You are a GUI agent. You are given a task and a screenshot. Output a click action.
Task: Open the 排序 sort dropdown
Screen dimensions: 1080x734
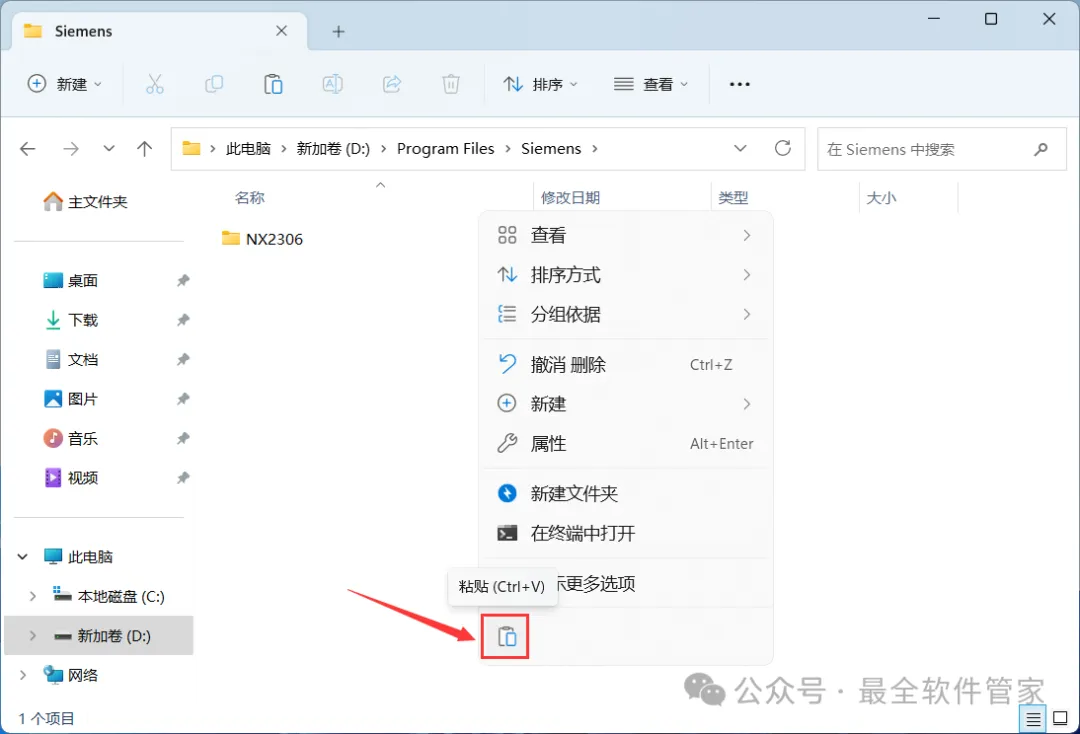(x=541, y=84)
